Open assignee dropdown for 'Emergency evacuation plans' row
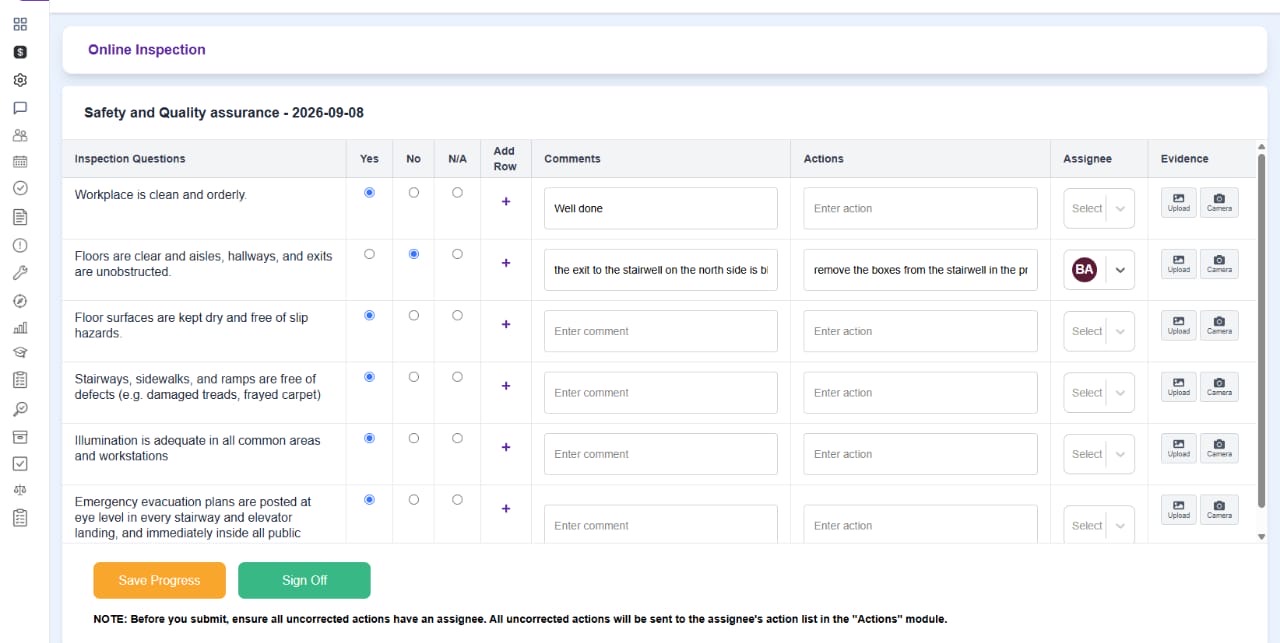1280x643 pixels. point(1099,525)
